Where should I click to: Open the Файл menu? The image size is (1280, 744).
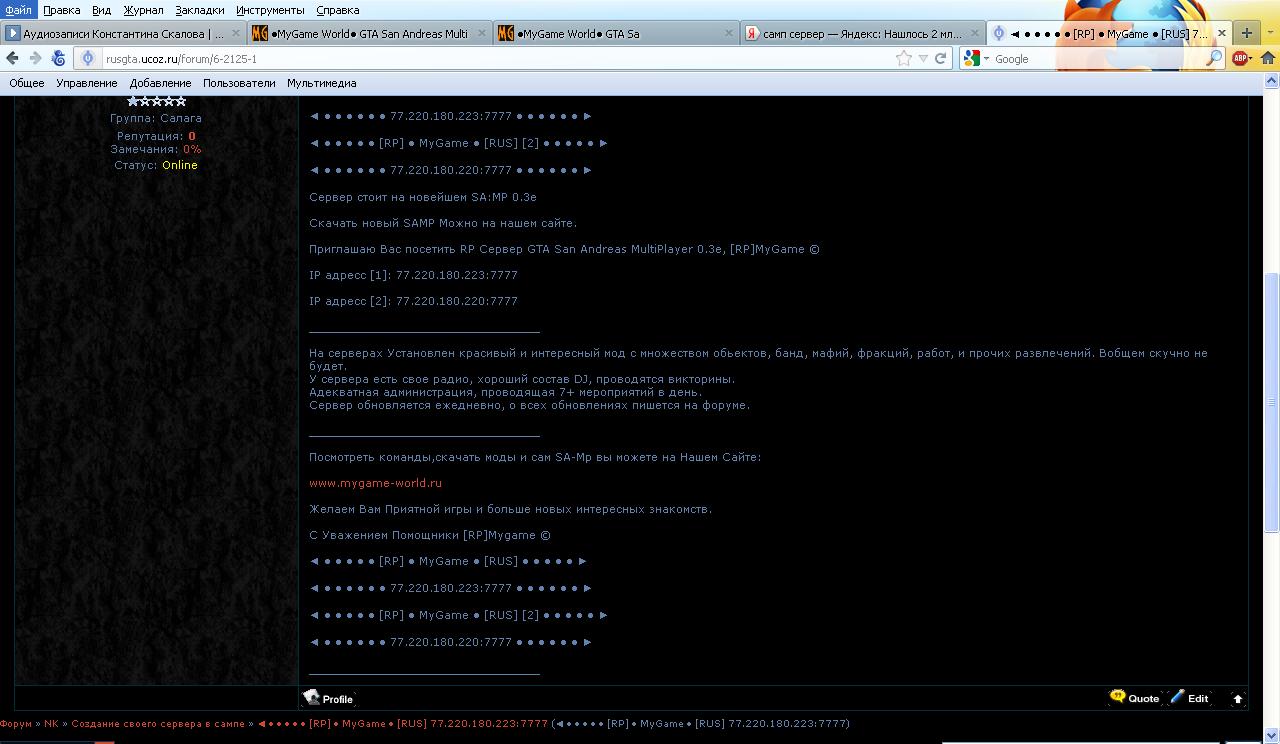18,10
